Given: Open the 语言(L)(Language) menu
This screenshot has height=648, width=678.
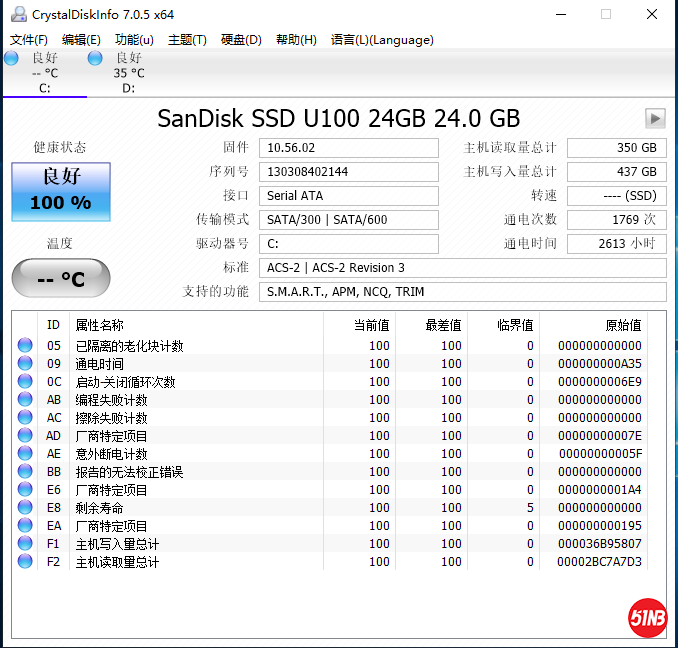Looking at the screenshot, I should (382, 40).
